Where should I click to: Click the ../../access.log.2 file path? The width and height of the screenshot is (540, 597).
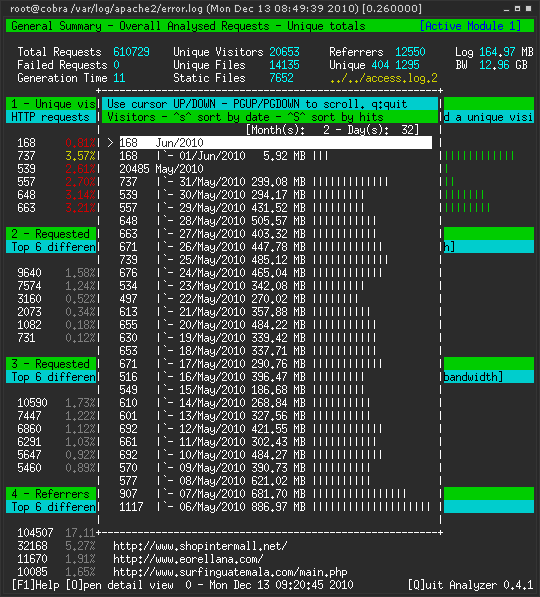[383, 78]
